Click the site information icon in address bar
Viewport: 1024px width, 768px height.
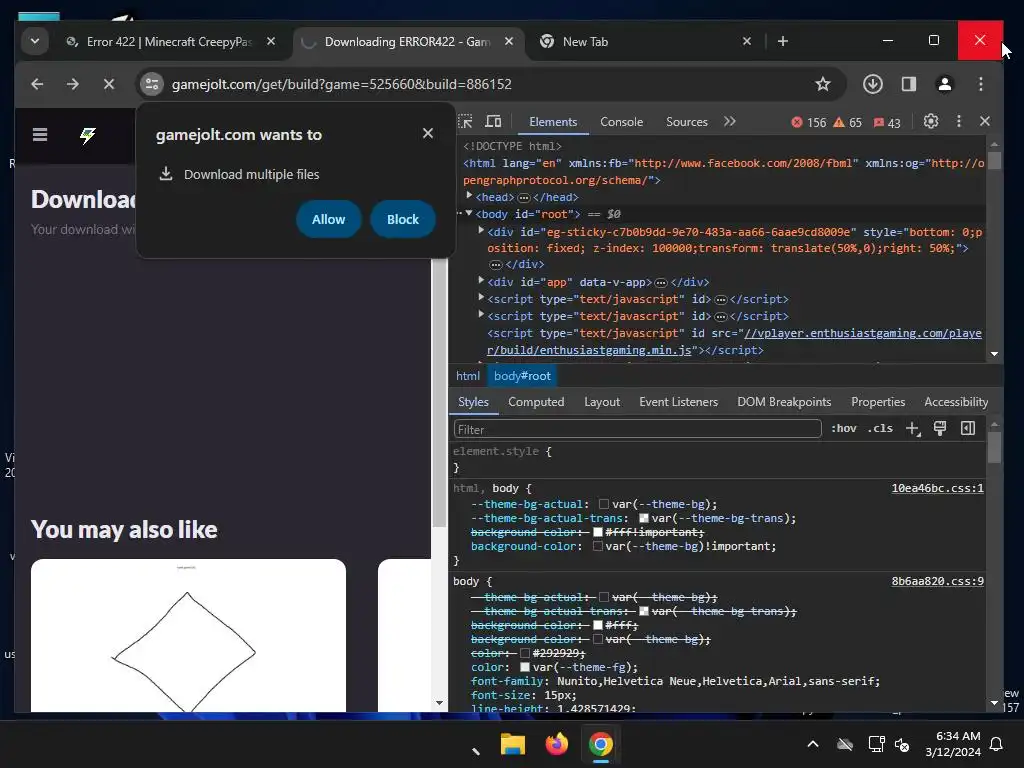152,84
